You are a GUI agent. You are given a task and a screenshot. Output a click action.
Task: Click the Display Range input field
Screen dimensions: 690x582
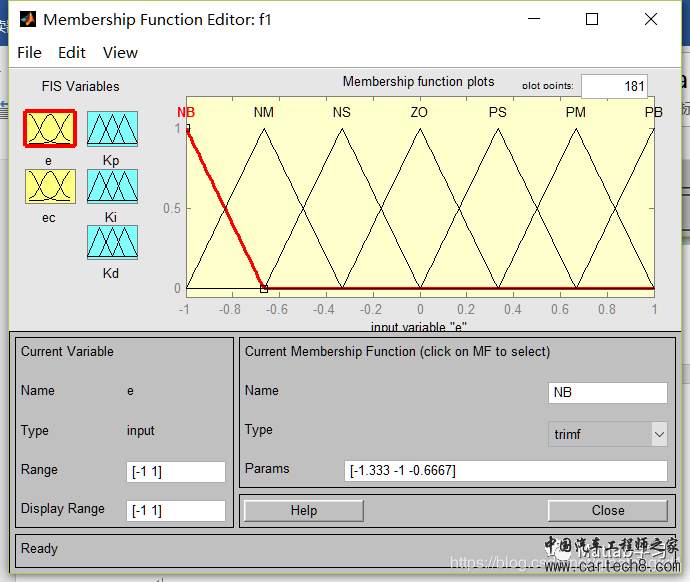coord(176,511)
